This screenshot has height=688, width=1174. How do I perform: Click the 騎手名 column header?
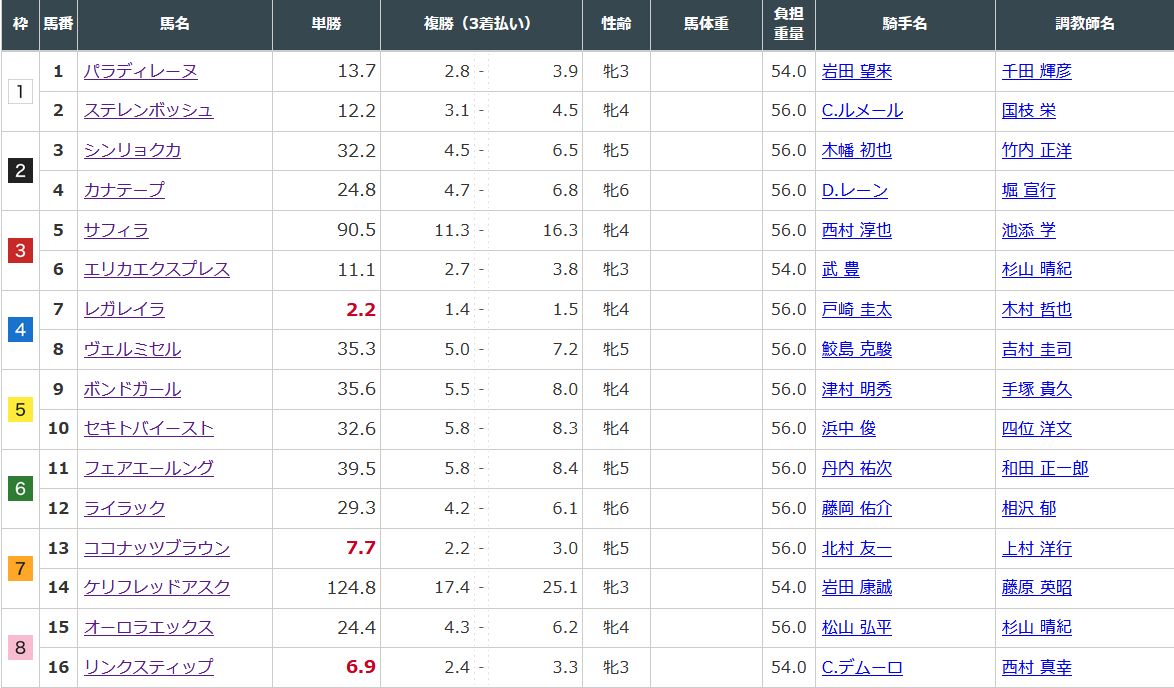click(905, 24)
